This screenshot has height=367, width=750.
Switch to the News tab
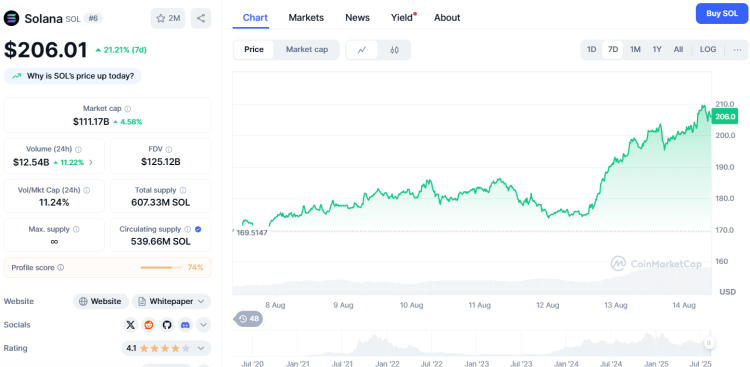pos(357,18)
